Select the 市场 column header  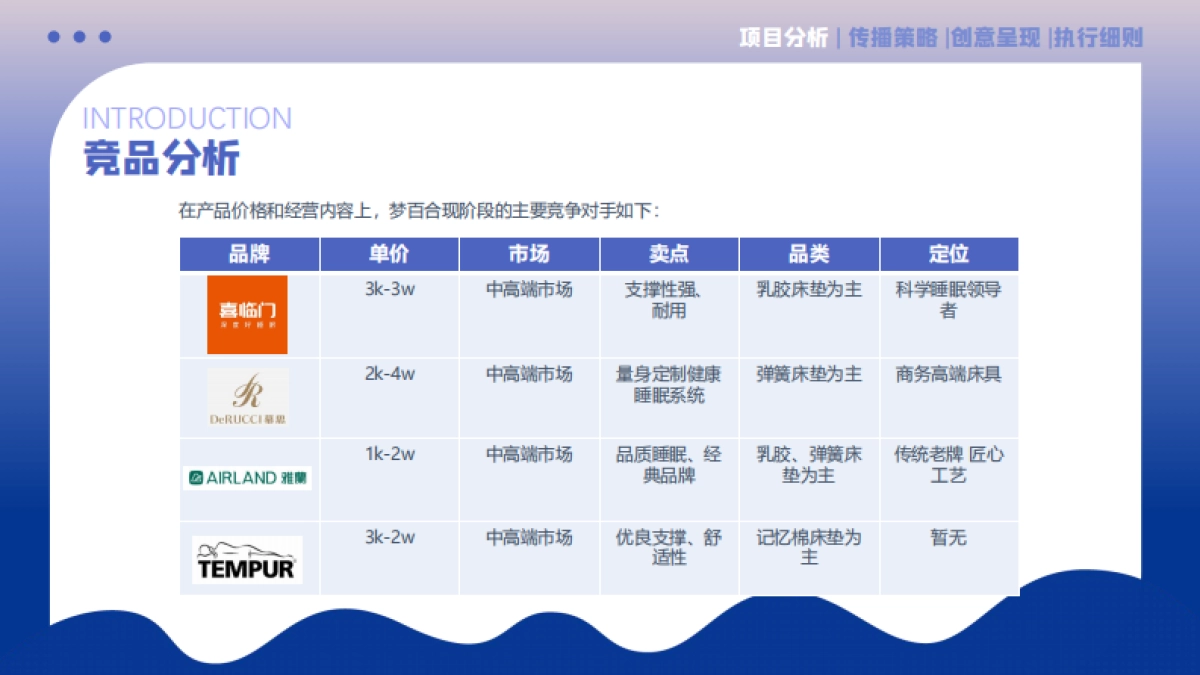529,254
